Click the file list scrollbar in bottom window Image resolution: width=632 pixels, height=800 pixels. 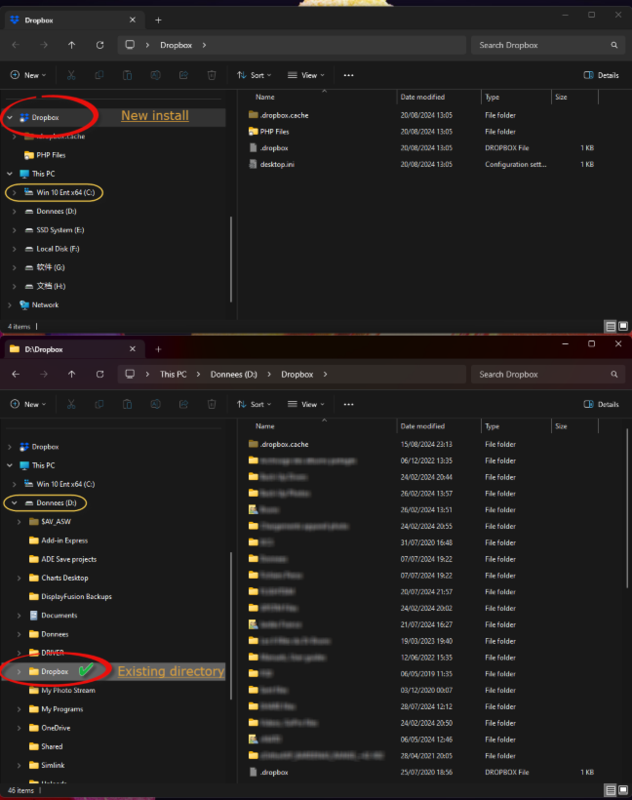tap(626, 508)
